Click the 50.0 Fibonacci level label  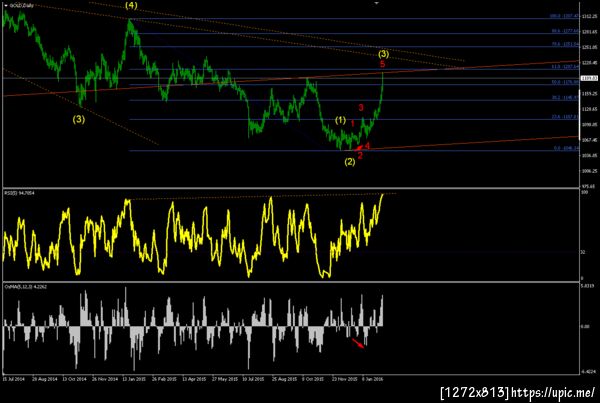(x=565, y=82)
